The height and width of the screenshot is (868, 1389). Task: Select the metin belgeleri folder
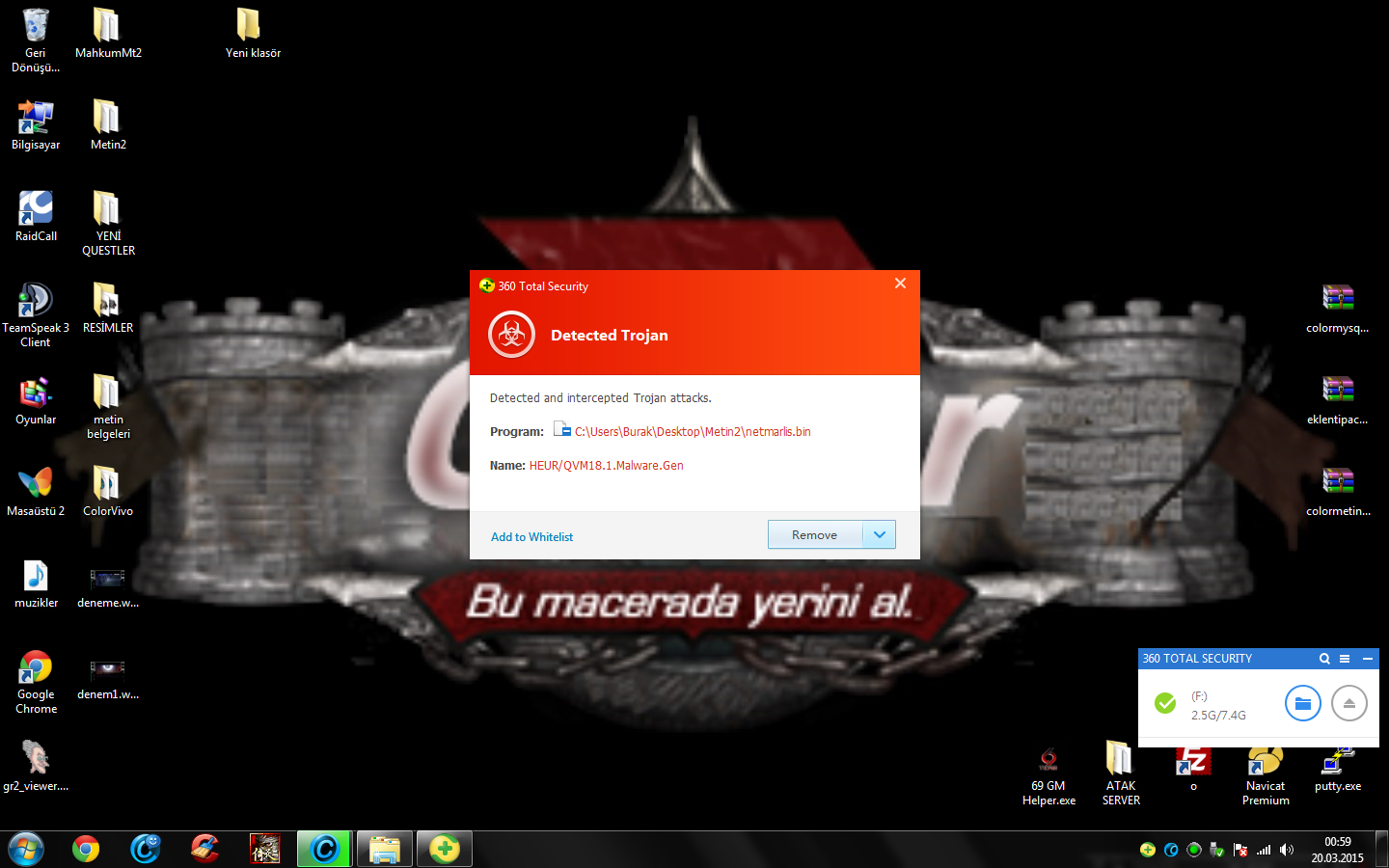click(x=108, y=407)
